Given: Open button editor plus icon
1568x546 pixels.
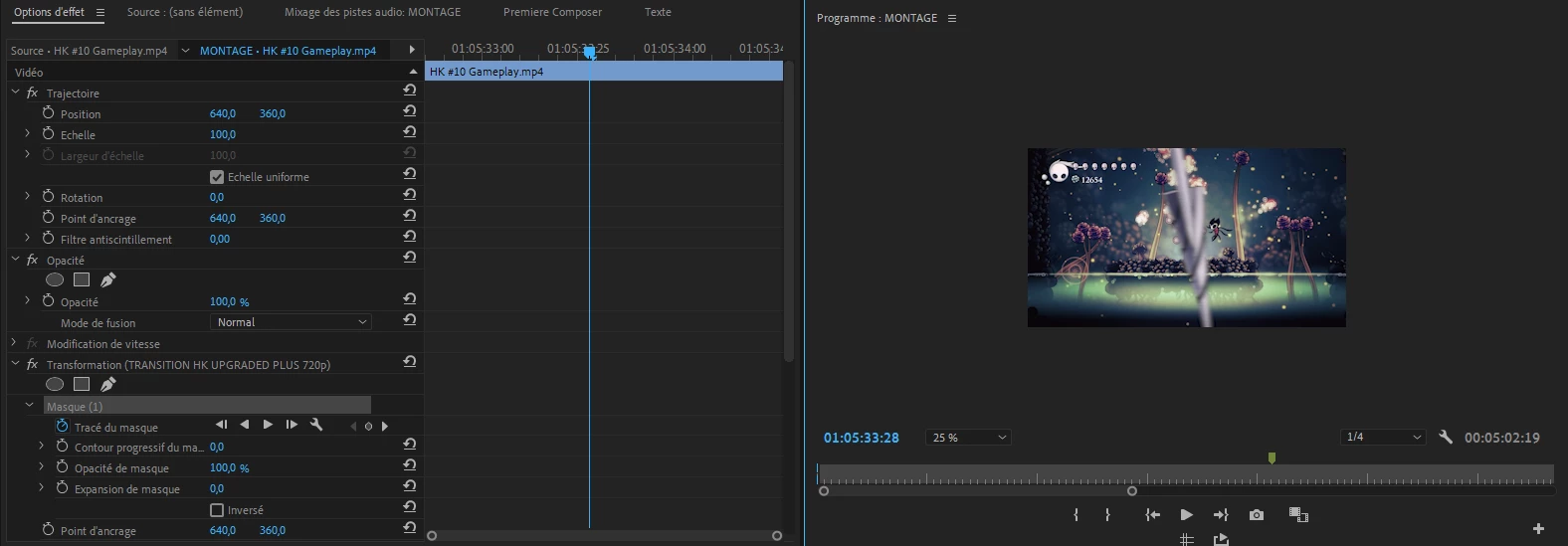Looking at the screenshot, I should (x=1538, y=528).
